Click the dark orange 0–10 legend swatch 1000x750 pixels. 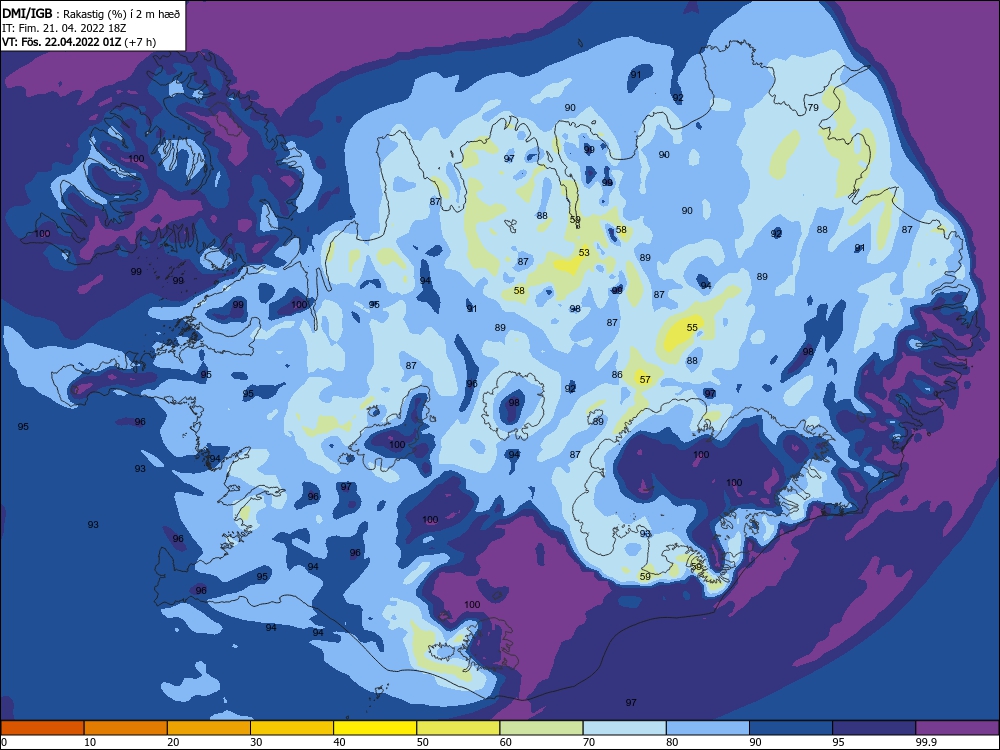(42, 728)
